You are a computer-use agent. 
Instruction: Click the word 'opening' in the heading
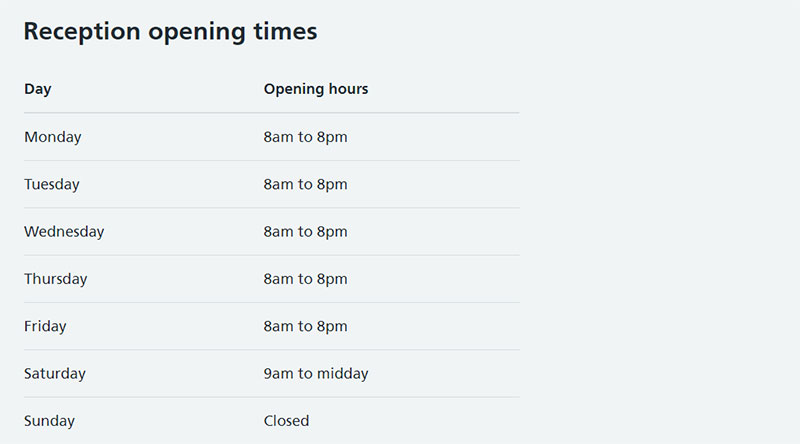tap(197, 33)
